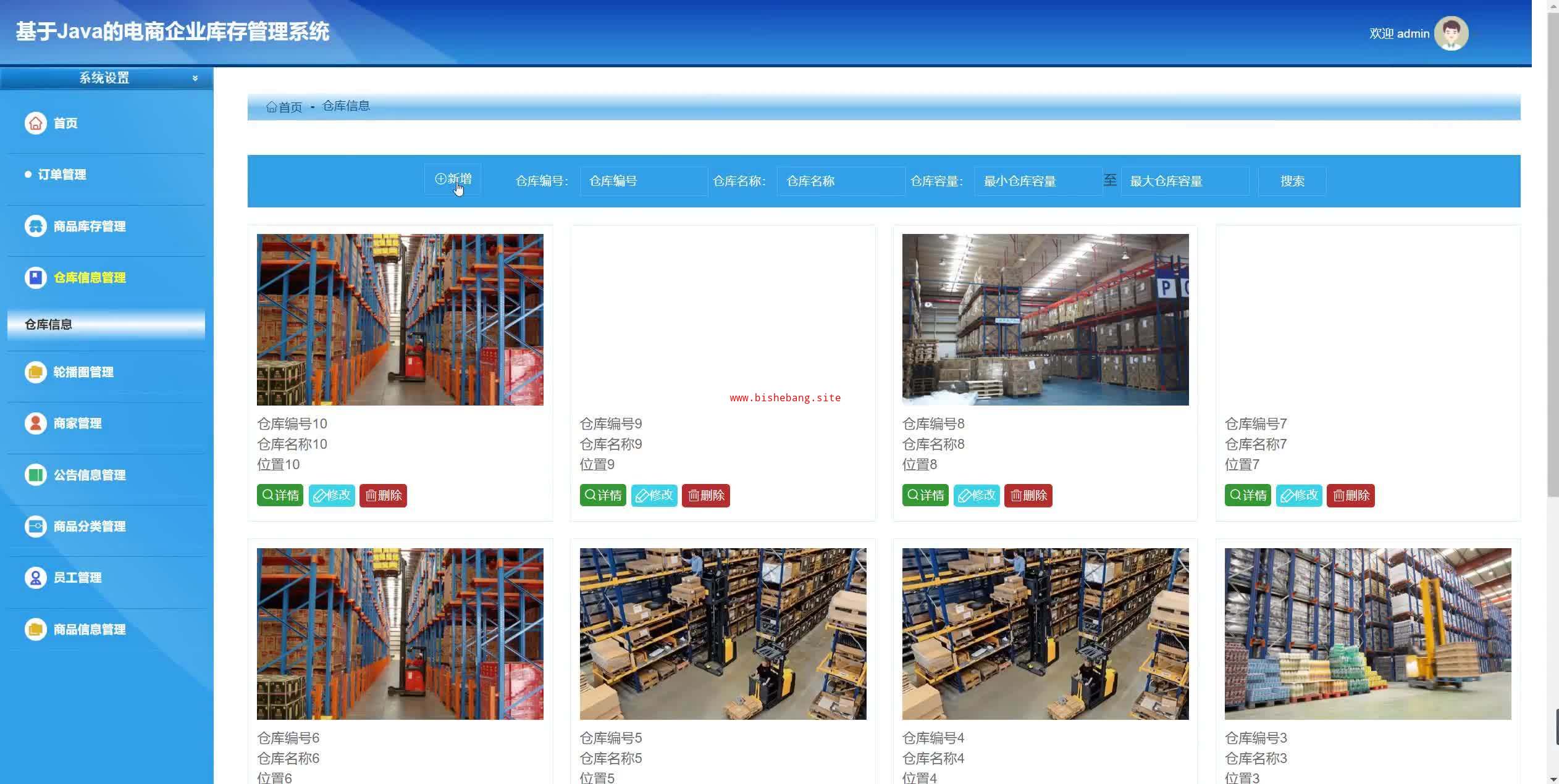Viewport: 1559px width, 784px height.
Task: Open 详情 for warehouse 10
Action: [x=280, y=495]
